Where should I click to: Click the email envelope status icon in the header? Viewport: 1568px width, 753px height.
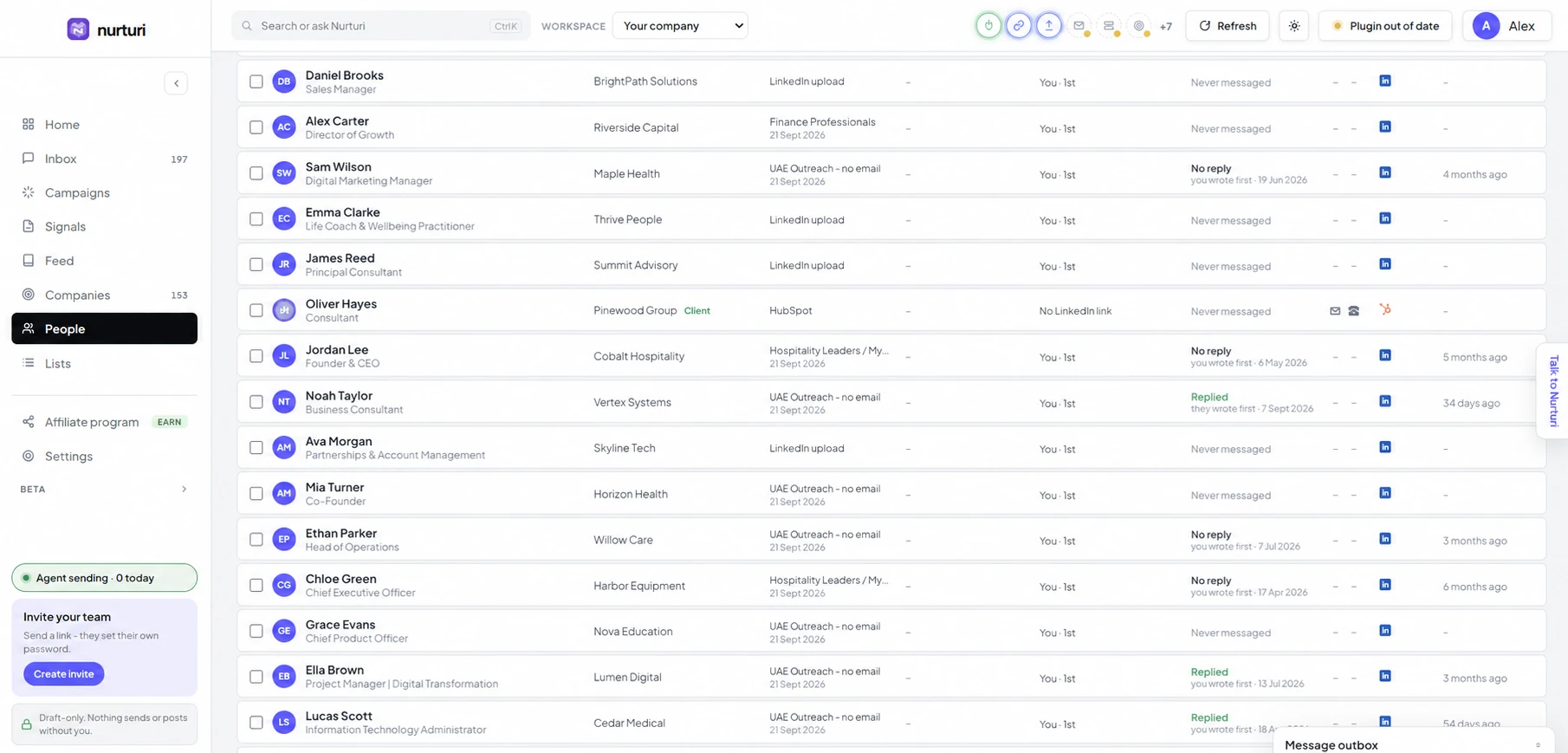(x=1079, y=26)
